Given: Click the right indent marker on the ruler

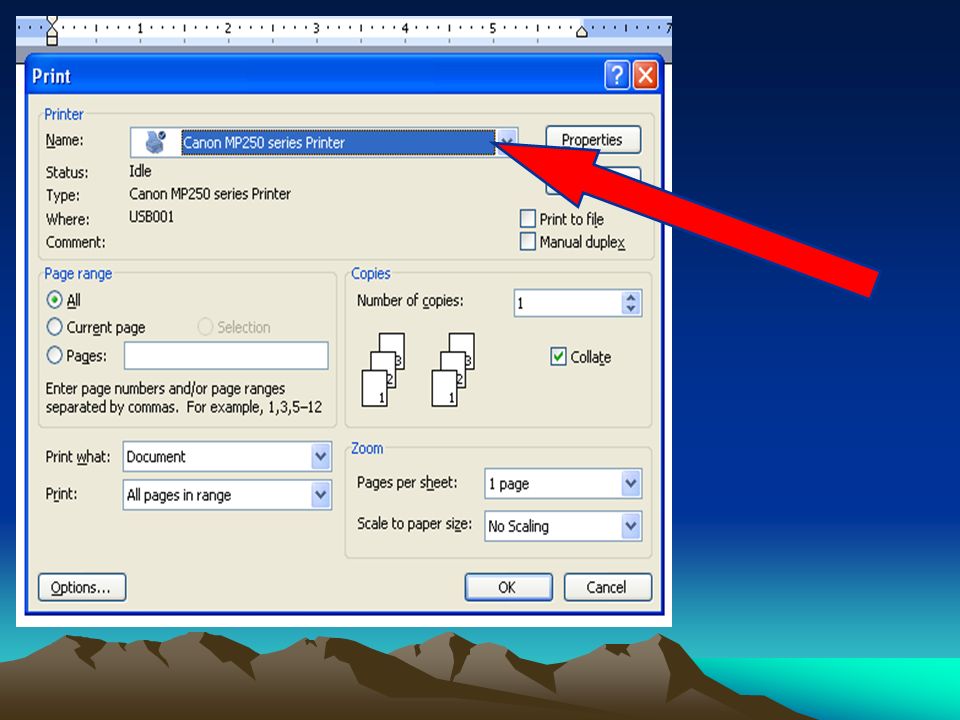Looking at the screenshot, I should [582, 32].
